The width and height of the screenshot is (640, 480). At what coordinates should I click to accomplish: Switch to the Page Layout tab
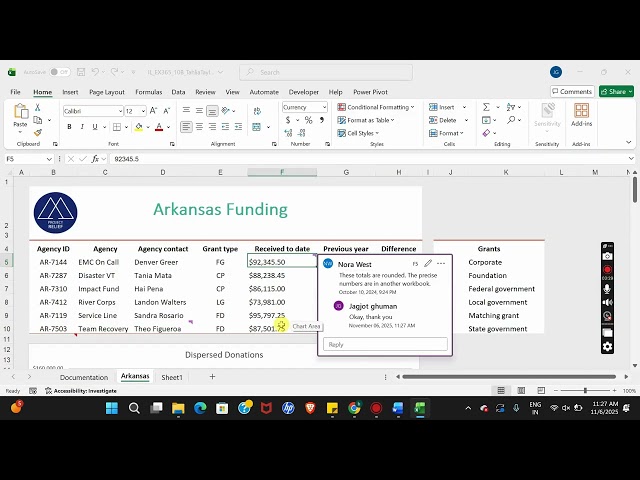[107, 92]
